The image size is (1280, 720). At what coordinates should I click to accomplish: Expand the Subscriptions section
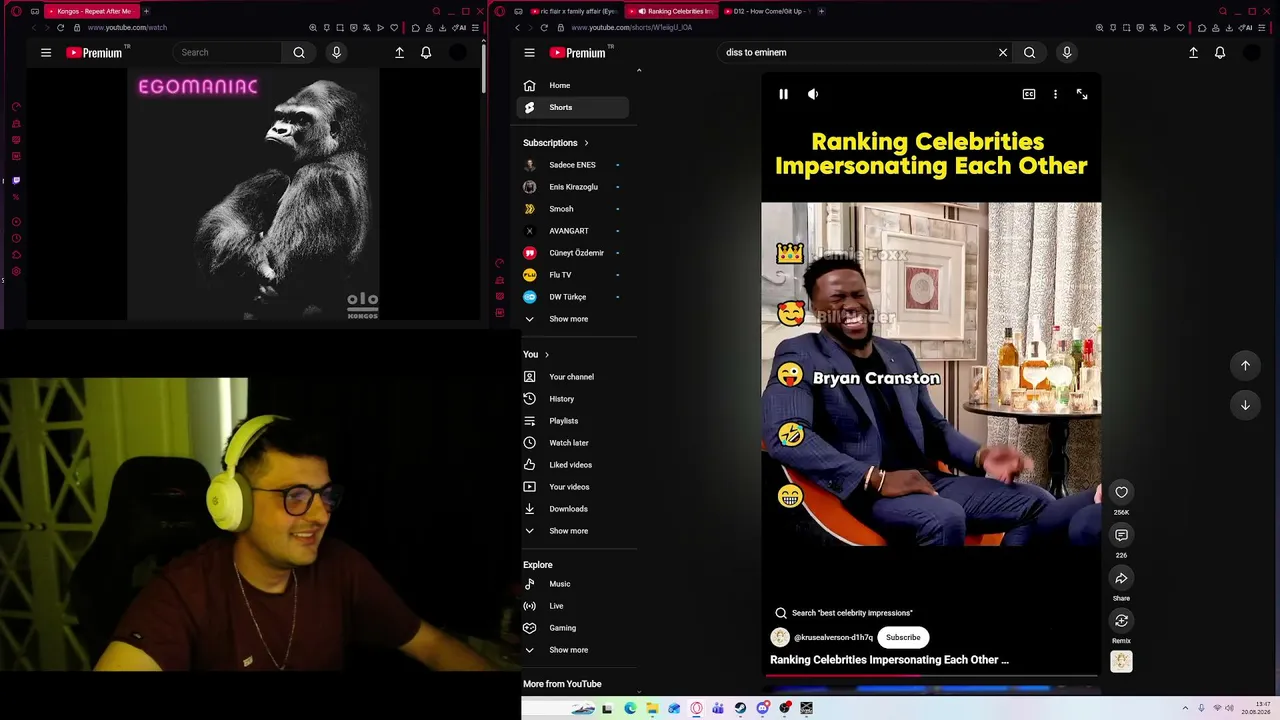(x=555, y=143)
